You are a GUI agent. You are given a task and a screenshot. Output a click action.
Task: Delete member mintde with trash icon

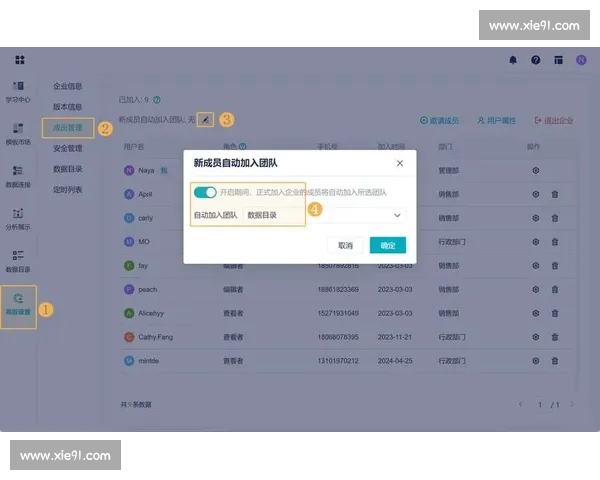(x=555, y=361)
